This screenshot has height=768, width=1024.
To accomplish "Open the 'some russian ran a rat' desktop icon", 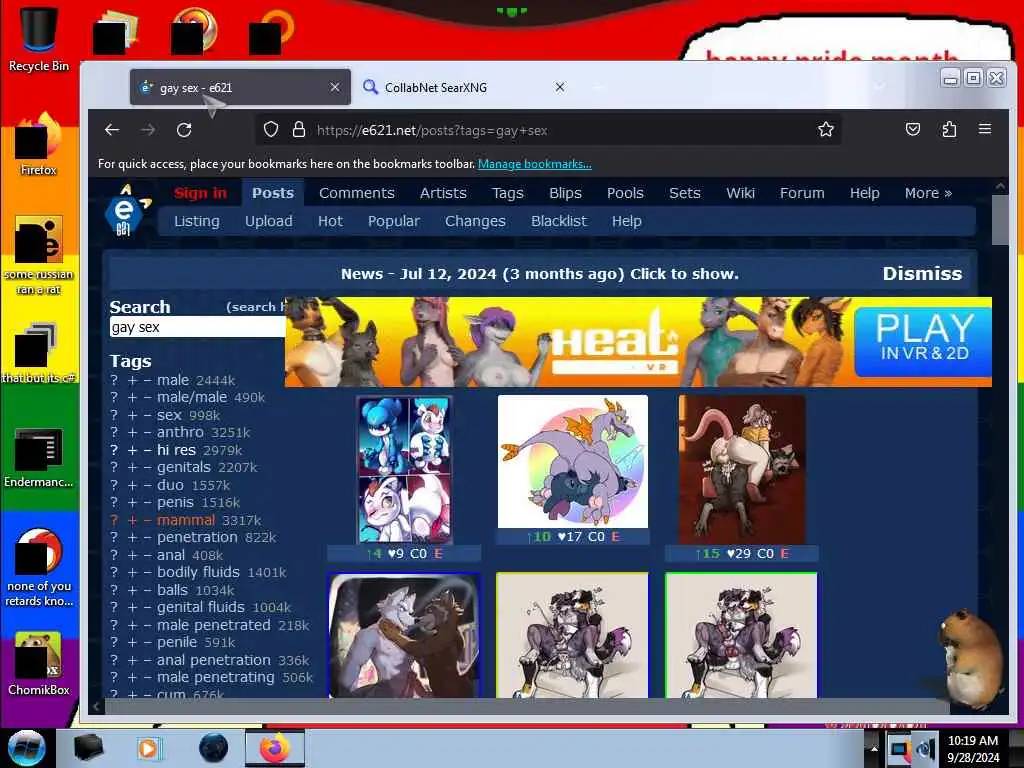I will point(39,255).
